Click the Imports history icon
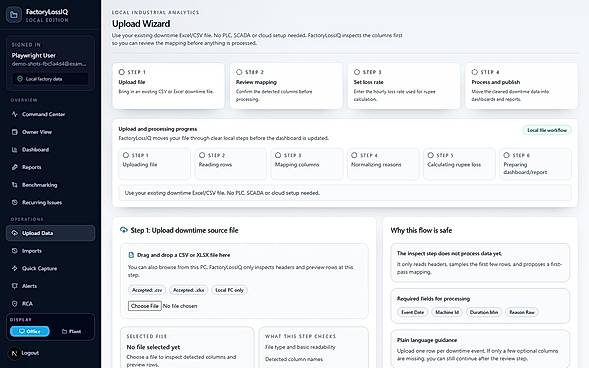The image size is (589, 368). point(15,251)
